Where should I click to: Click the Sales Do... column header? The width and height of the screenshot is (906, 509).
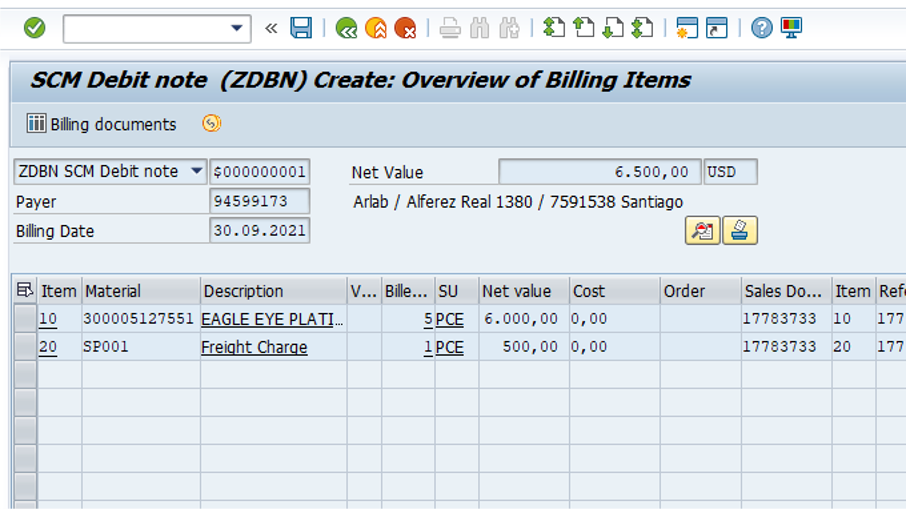[x=786, y=291]
